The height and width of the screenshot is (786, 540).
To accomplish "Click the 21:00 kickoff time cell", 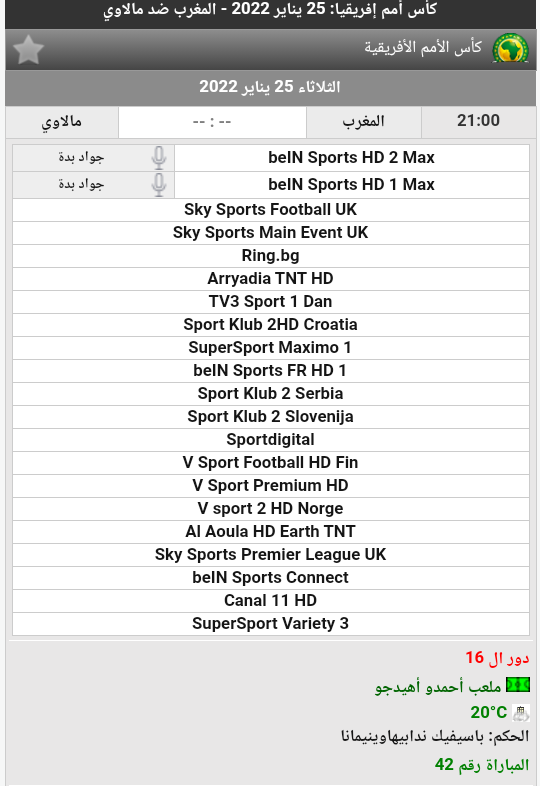I will (478, 121).
